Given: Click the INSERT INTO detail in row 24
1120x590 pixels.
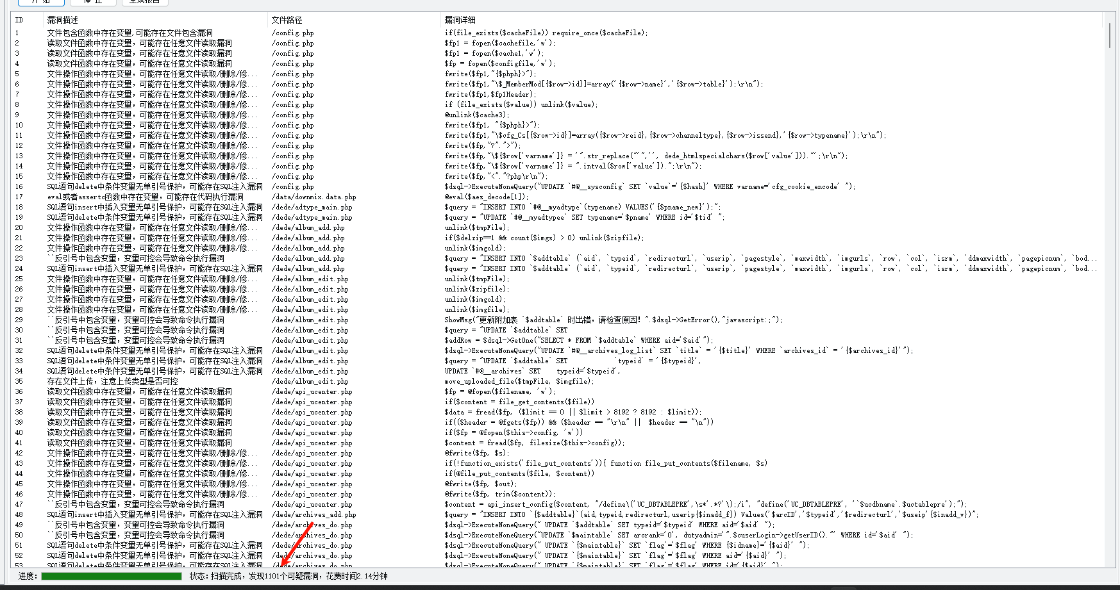Looking at the screenshot, I should point(770,269).
